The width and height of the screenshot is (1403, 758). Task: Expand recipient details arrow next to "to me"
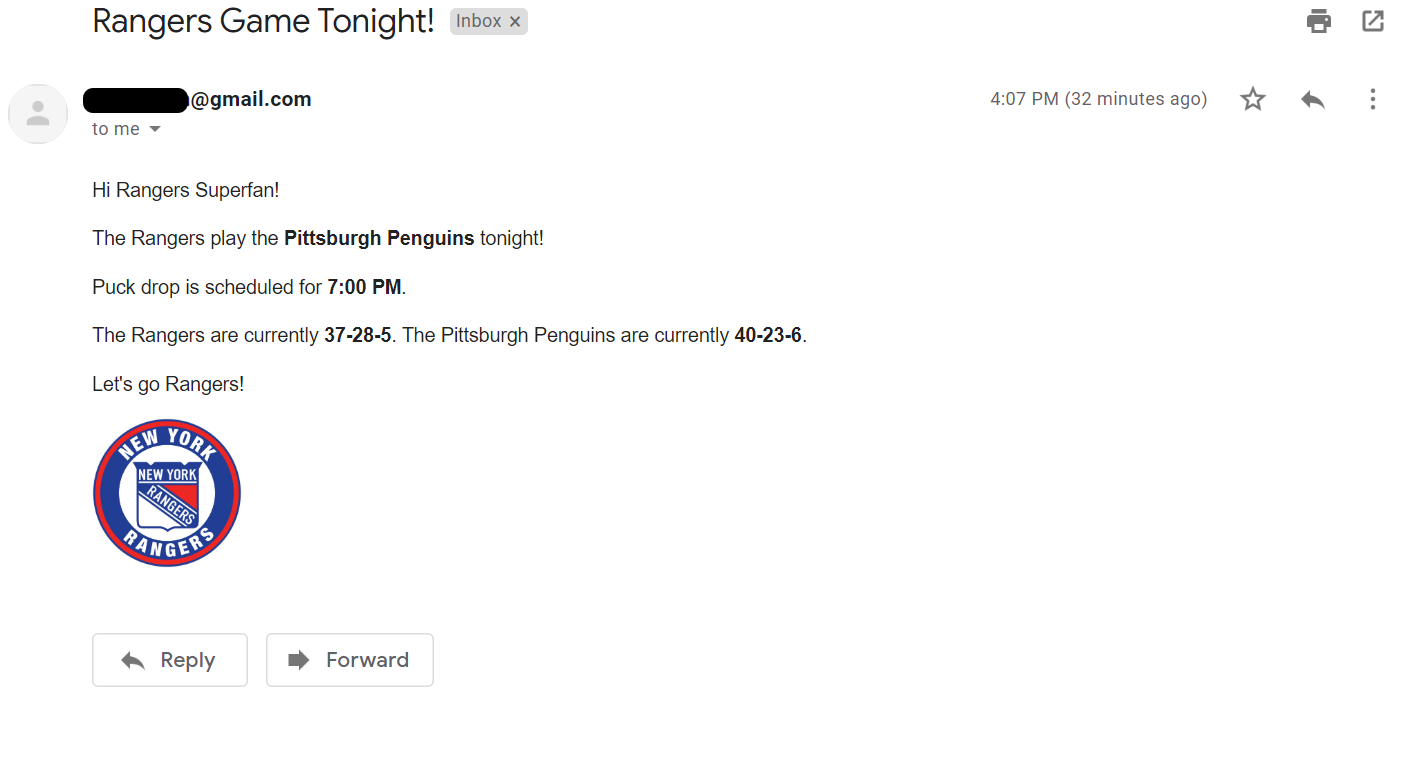tap(155, 130)
